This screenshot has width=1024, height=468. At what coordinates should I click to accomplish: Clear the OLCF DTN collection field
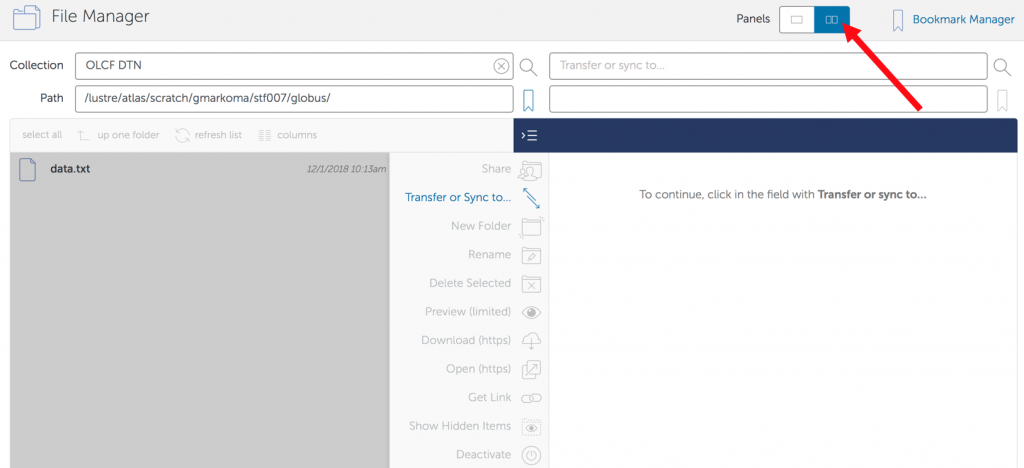(x=501, y=66)
